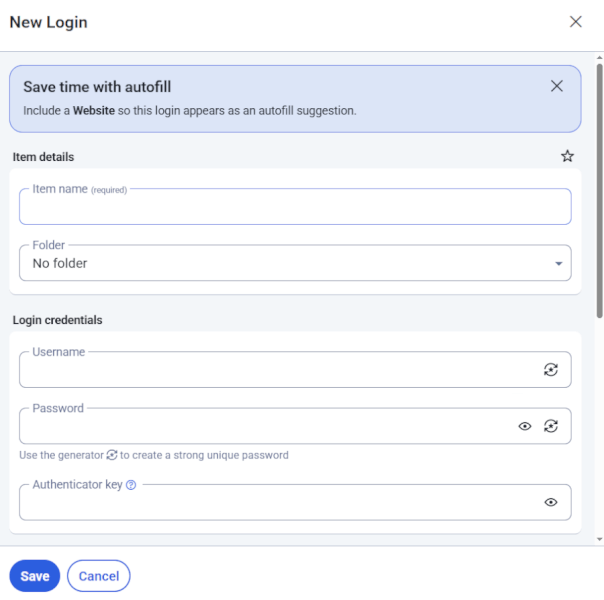Screen dimensions: 604x600
Task: Focus the Item name field
Action: click(295, 207)
